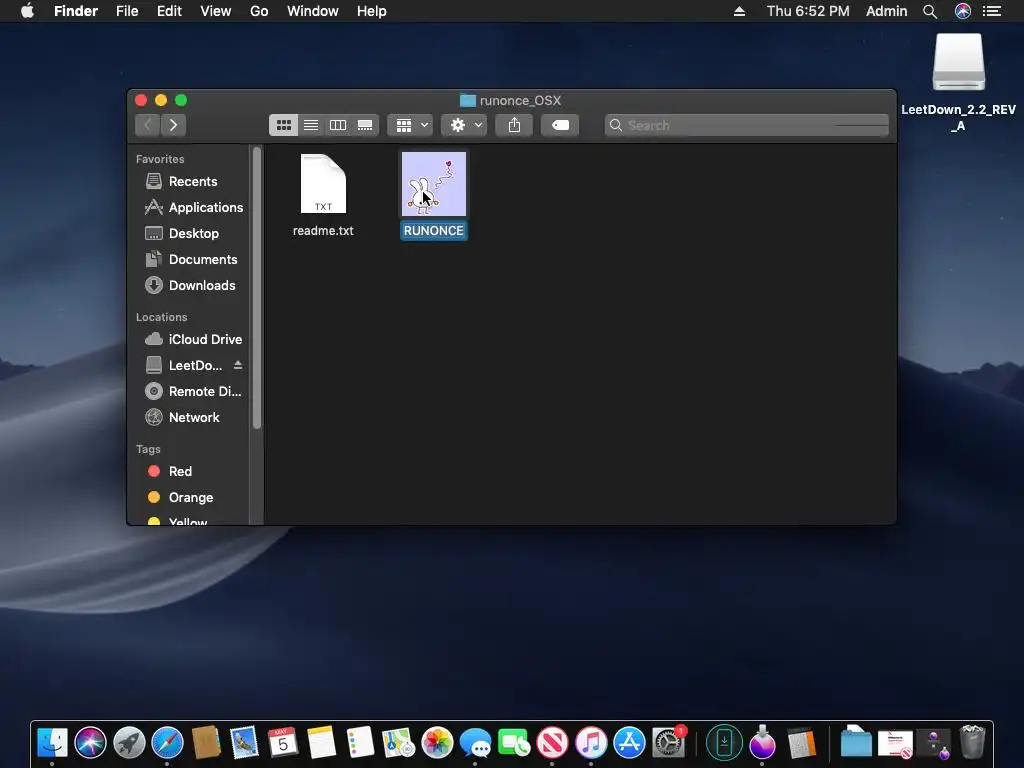This screenshot has height=768, width=1024.
Task: Click the readme.txt file name label
Action: click(323, 231)
